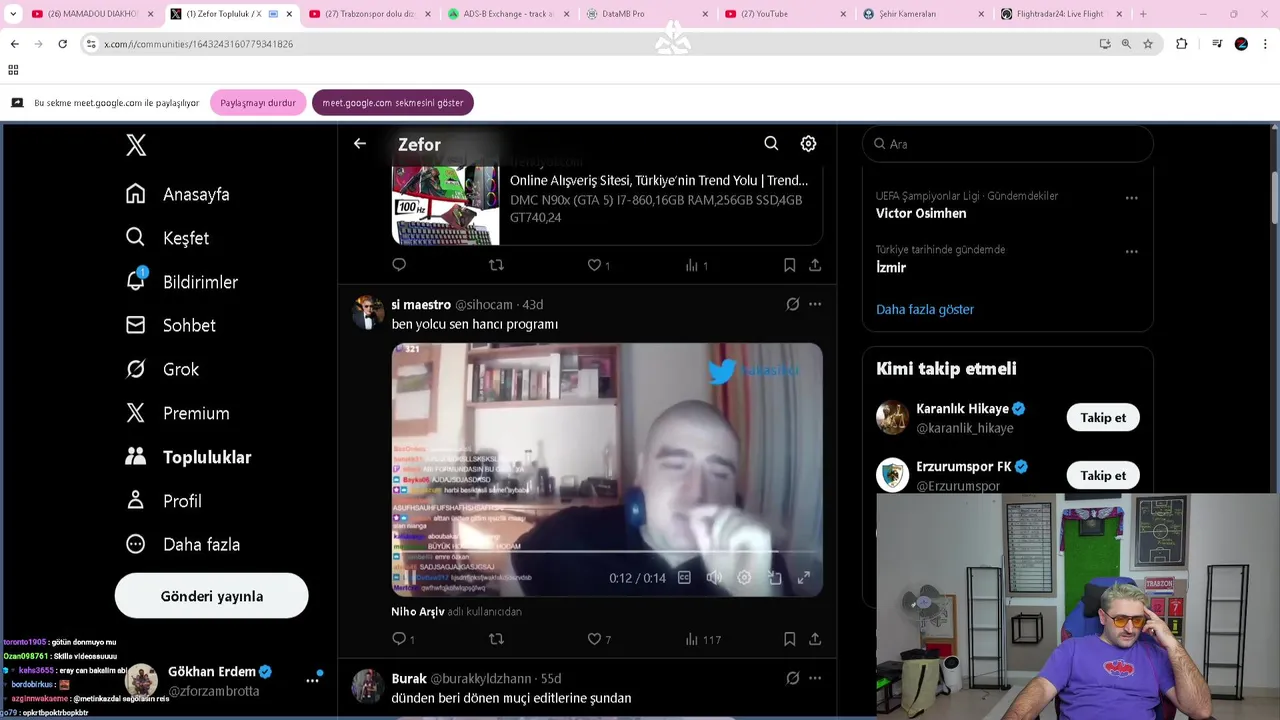Open si maestro profile avatar
This screenshot has height=720, width=1280.
pyautogui.click(x=368, y=313)
